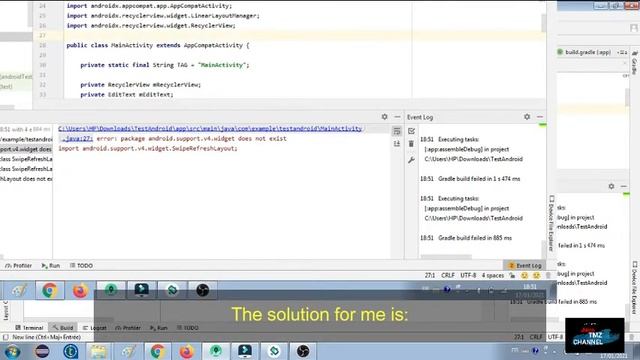Select '/example/testandroi' build tree row
Screen dimensions: 640x360
(26, 140)
